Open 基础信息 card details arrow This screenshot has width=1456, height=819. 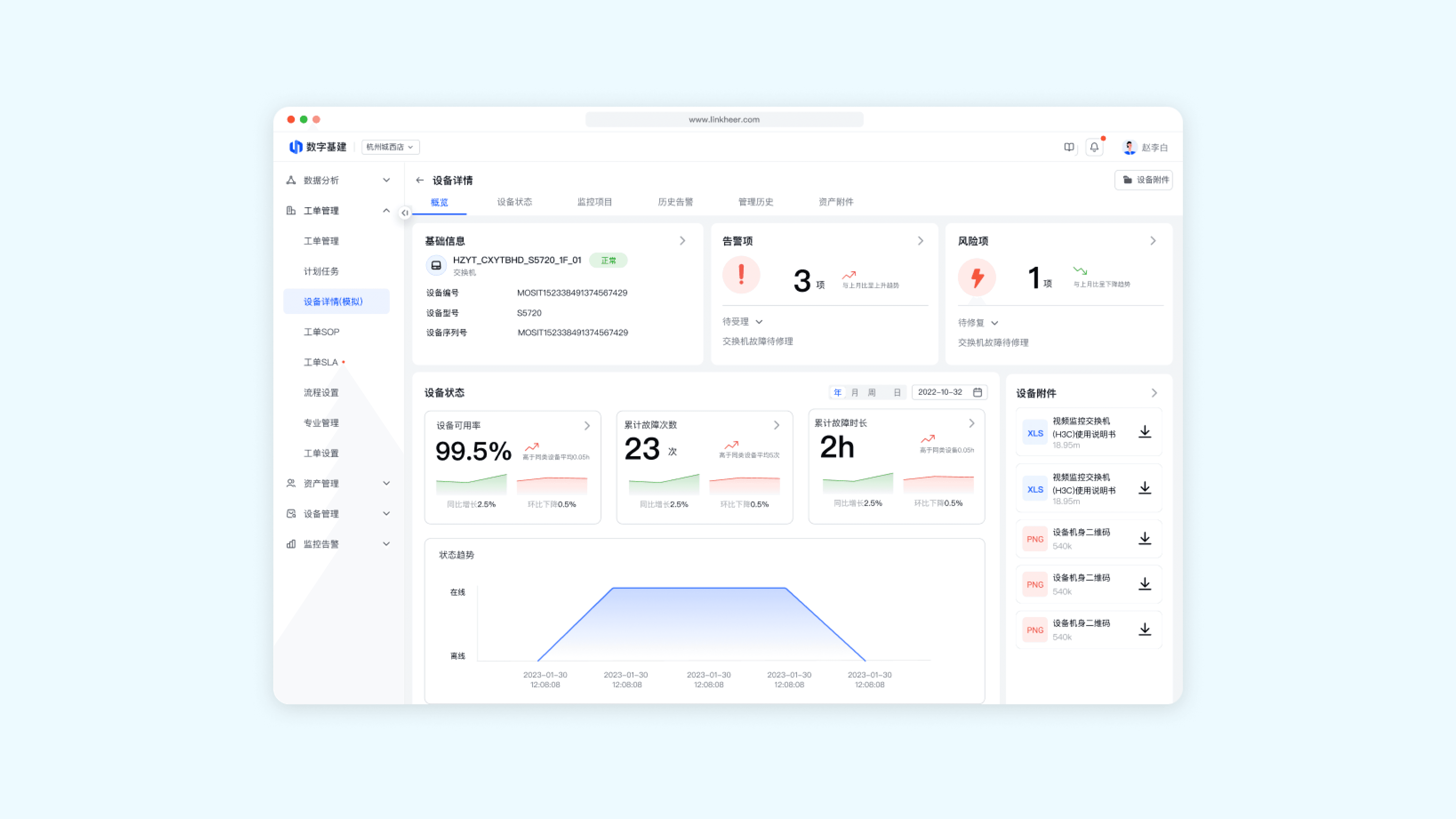coord(683,241)
